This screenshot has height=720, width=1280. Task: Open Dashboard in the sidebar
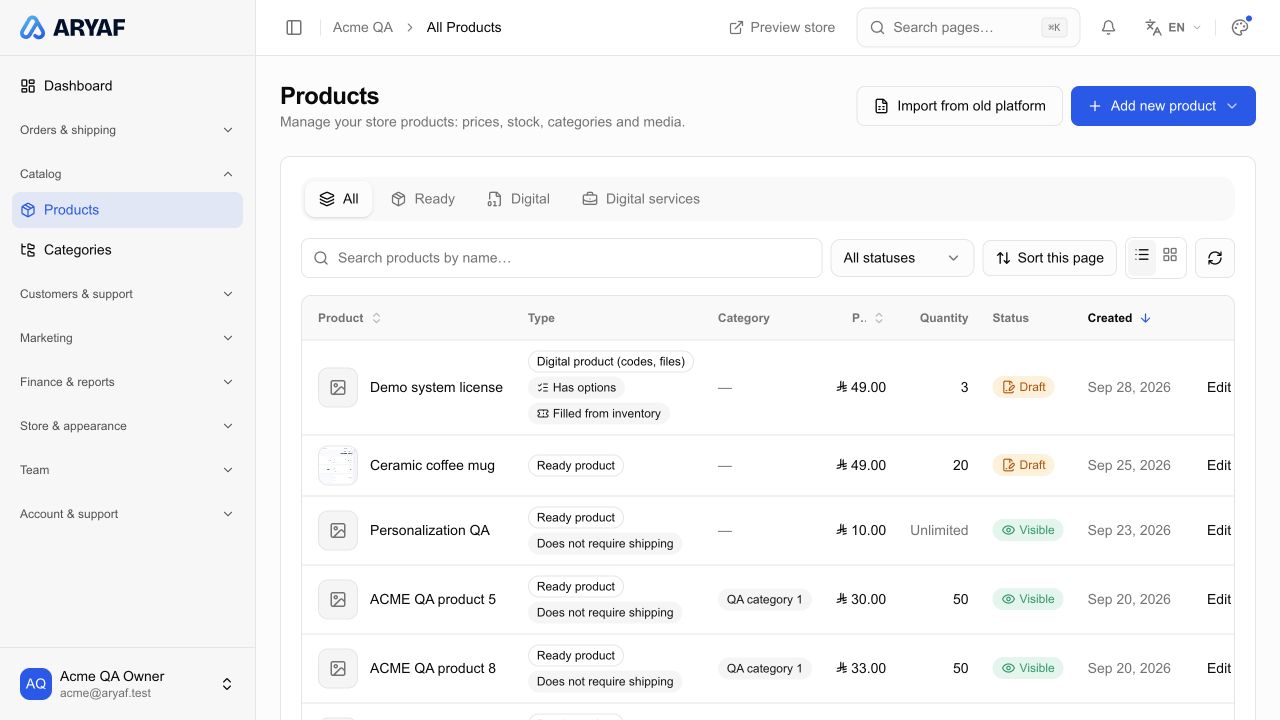127,86
